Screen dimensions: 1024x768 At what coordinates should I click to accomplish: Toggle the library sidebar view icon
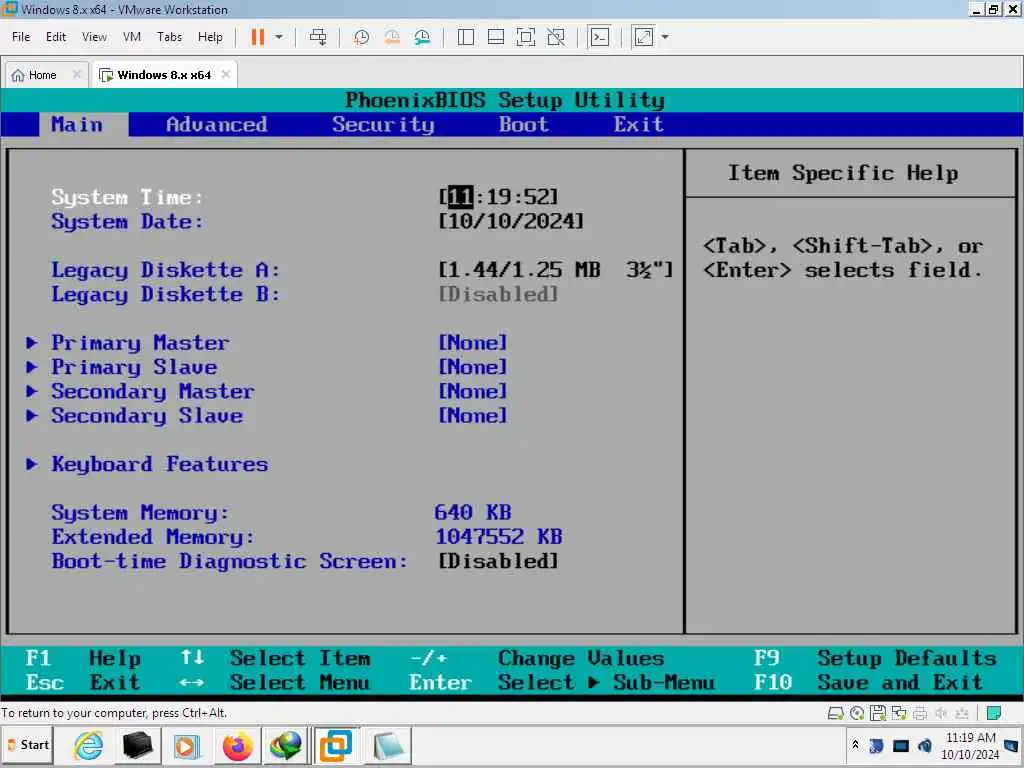tap(466, 37)
